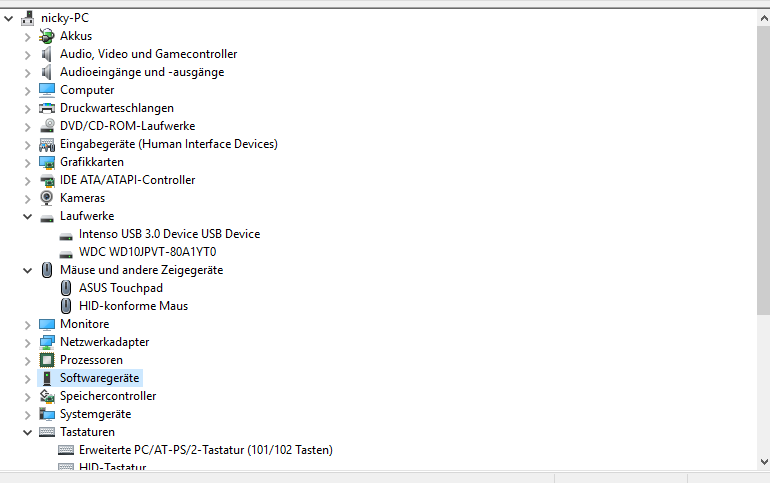Select the DVD/CD-ROM-Laufwerke disc icon
The image size is (770, 483).
47,126
